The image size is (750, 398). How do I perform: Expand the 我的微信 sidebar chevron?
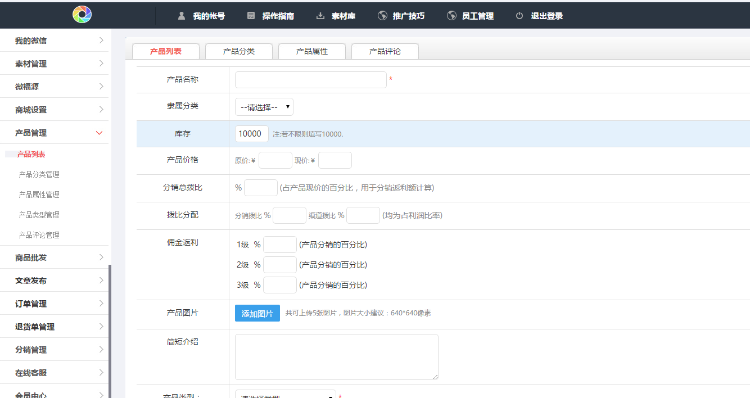coord(101,40)
